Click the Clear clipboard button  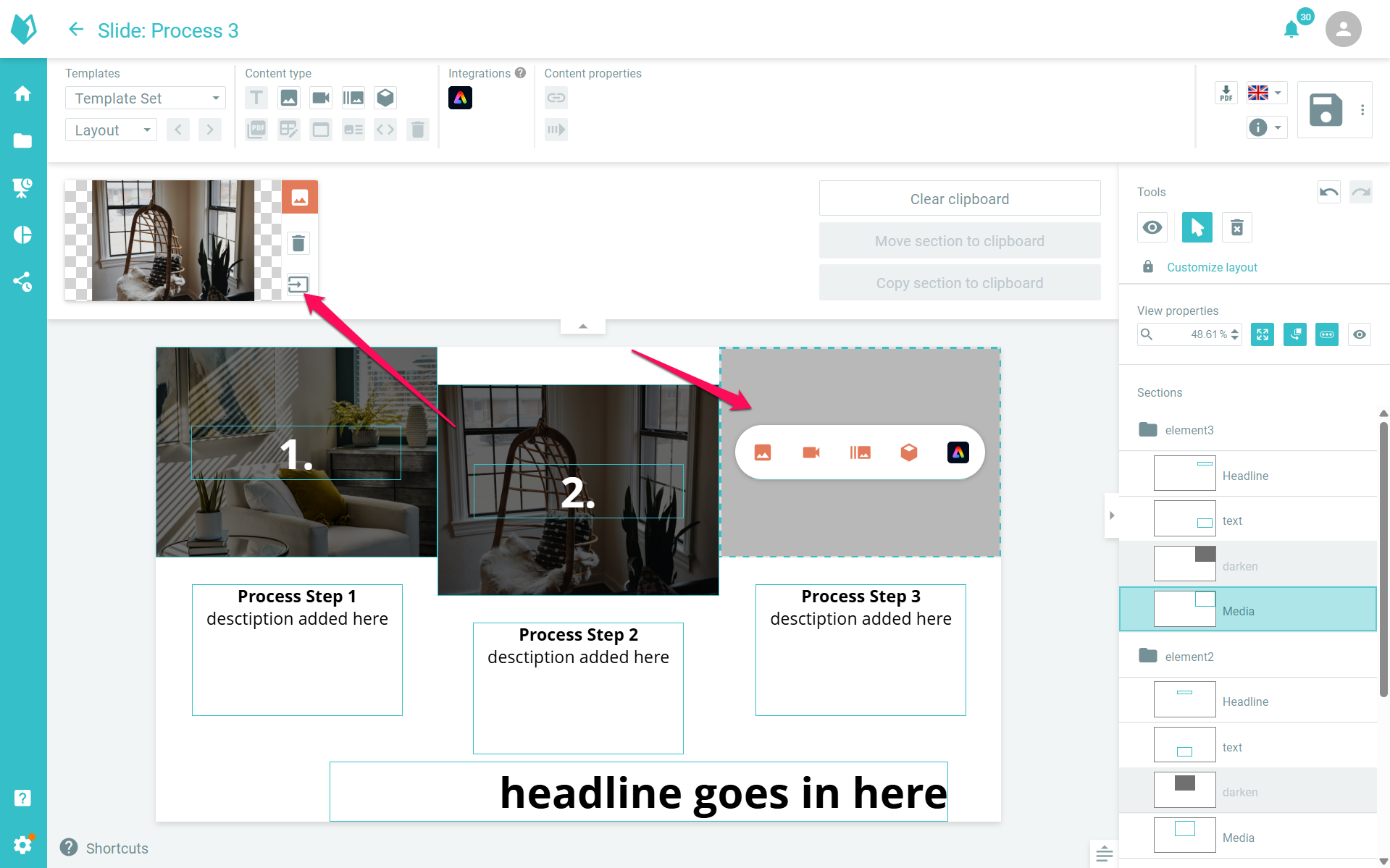(x=959, y=199)
